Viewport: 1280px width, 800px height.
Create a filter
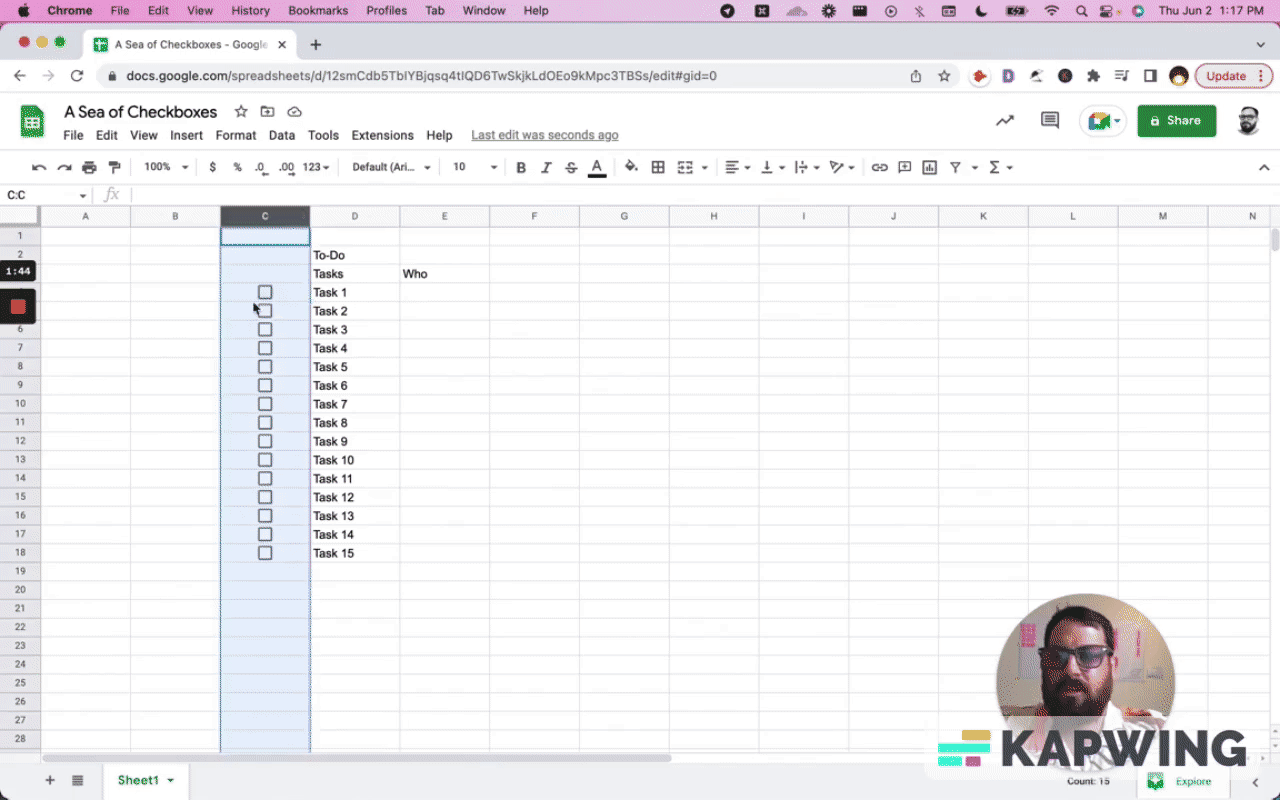[956, 168]
